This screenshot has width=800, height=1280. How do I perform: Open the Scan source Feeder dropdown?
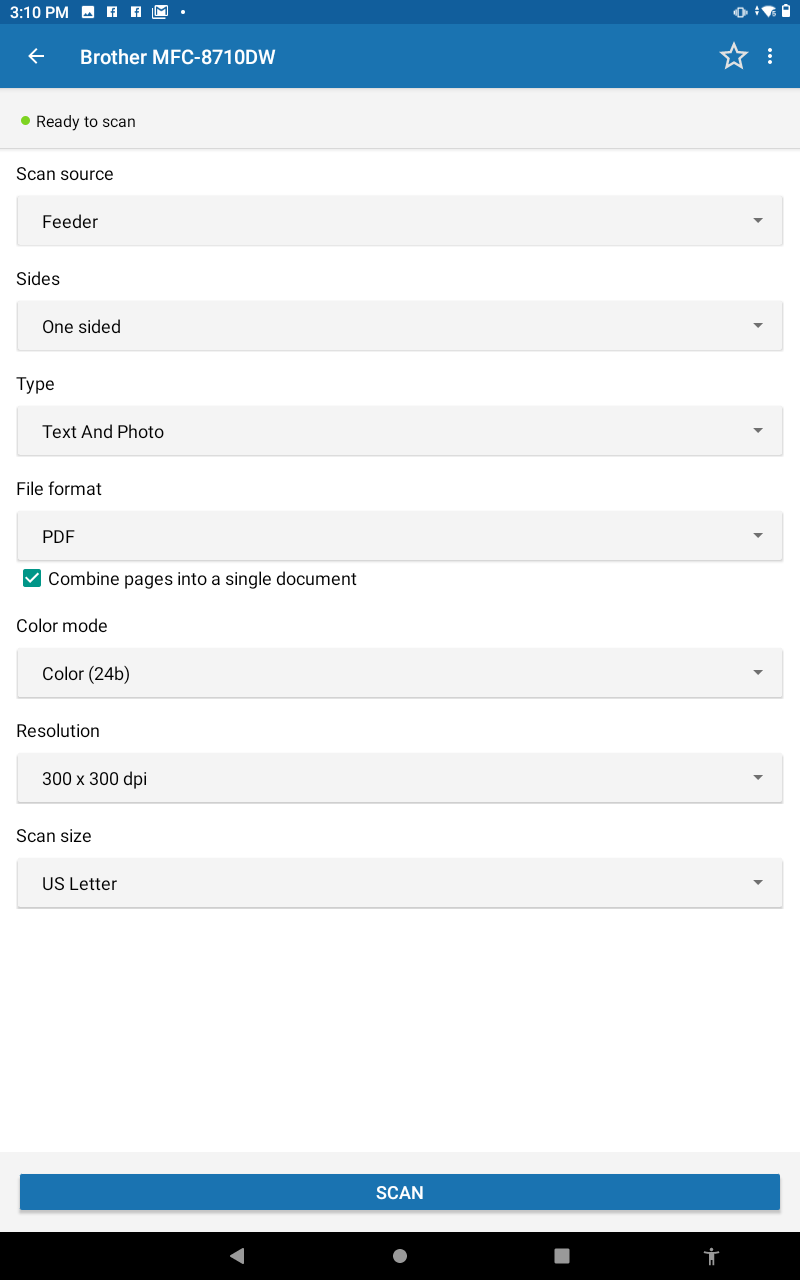pyautogui.click(x=400, y=221)
